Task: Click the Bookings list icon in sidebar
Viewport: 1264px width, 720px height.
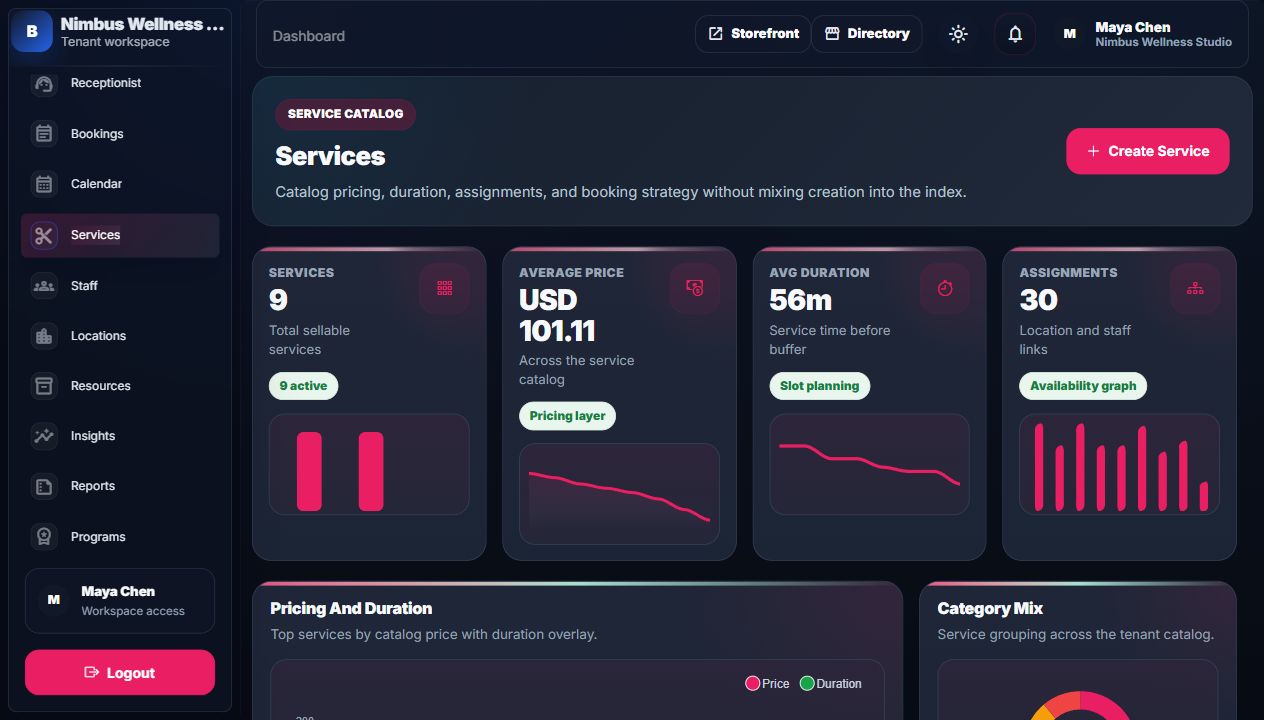Action: click(43, 134)
